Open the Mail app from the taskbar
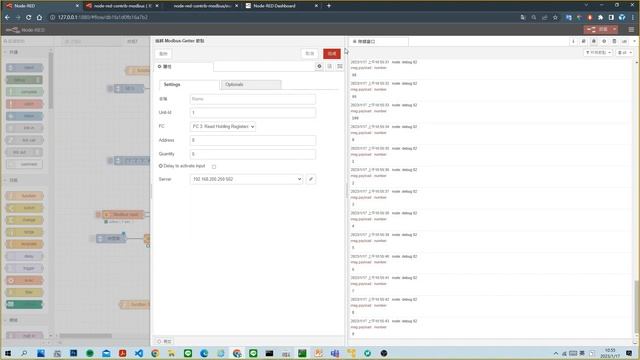This screenshot has width=640, height=360. point(106,353)
